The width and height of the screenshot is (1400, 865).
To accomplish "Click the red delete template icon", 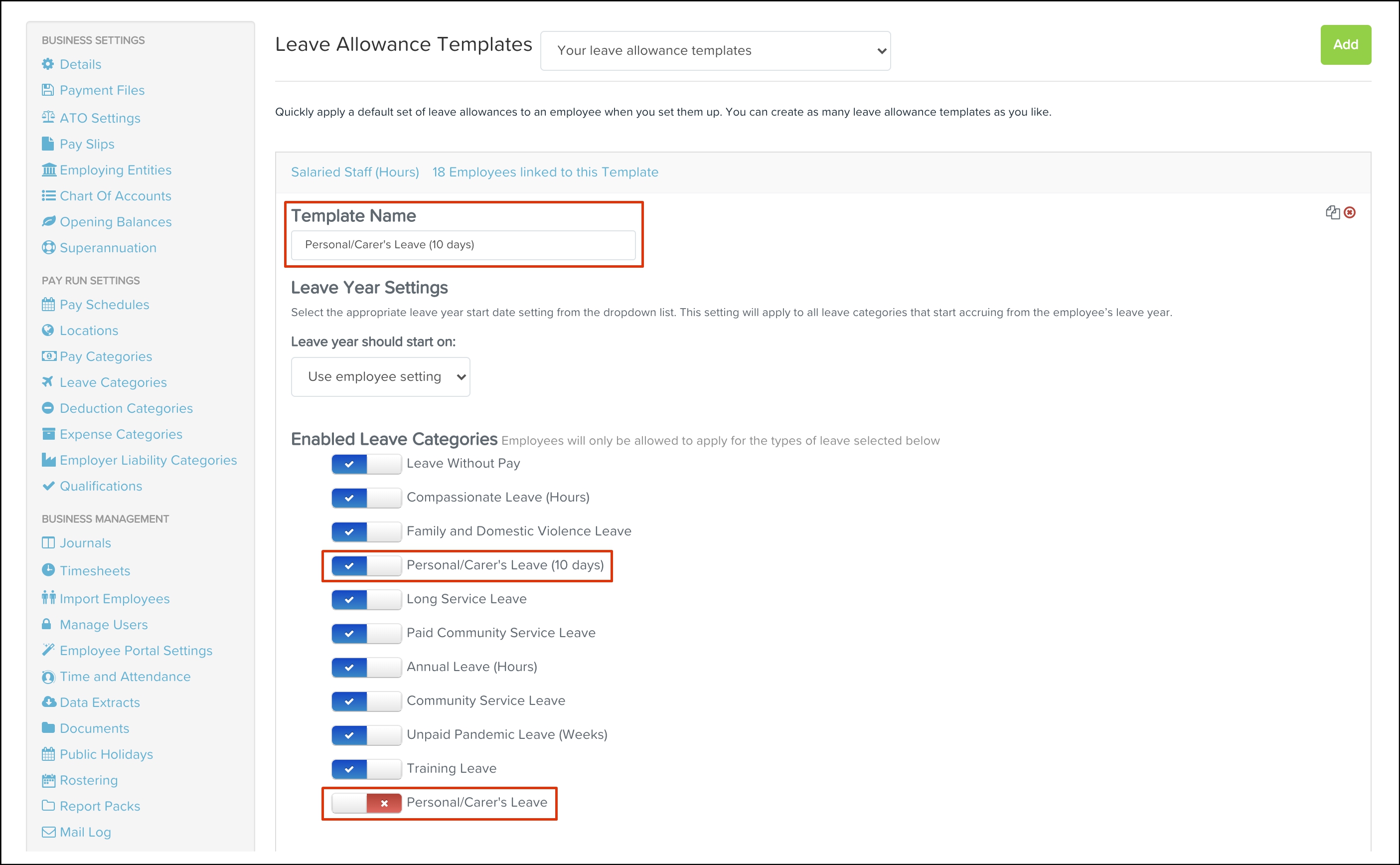I will [1350, 212].
